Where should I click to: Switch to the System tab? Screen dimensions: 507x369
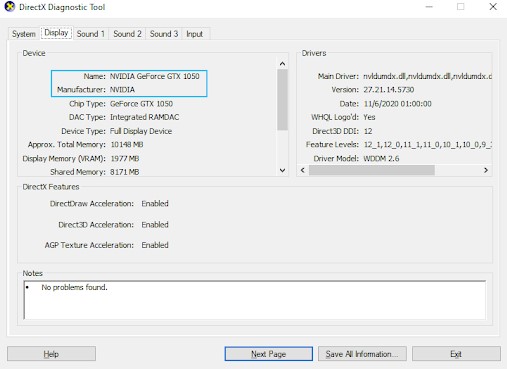coord(24,34)
